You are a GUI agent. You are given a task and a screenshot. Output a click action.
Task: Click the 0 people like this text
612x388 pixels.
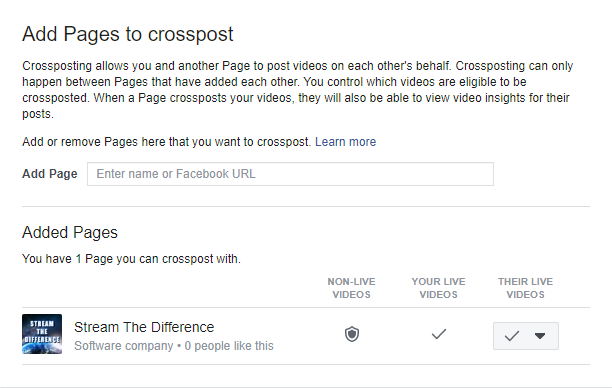pos(229,346)
